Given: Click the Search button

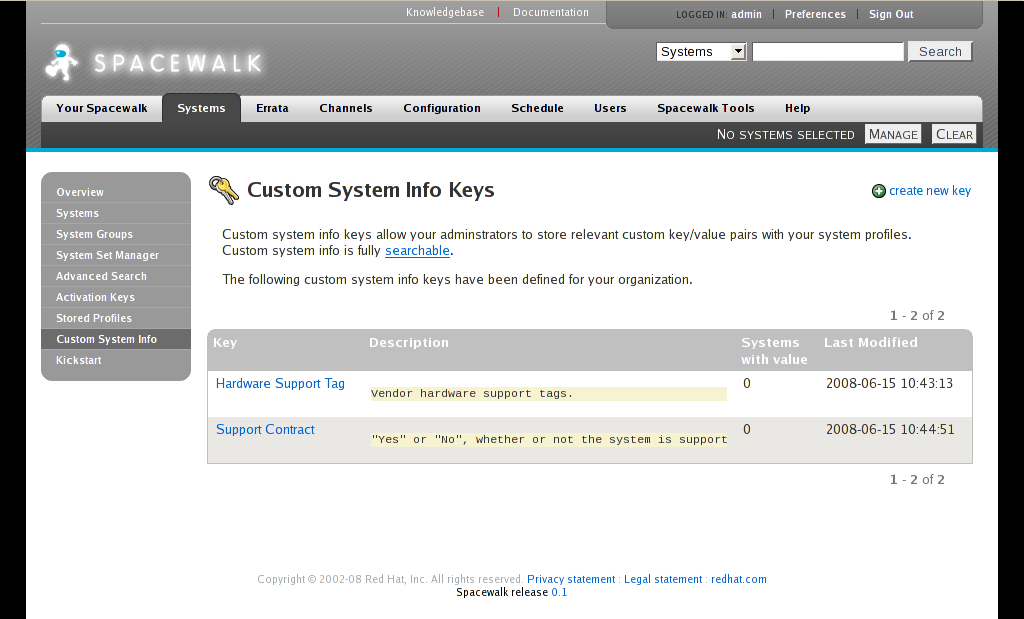Looking at the screenshot, I should [x=940, y=52].
